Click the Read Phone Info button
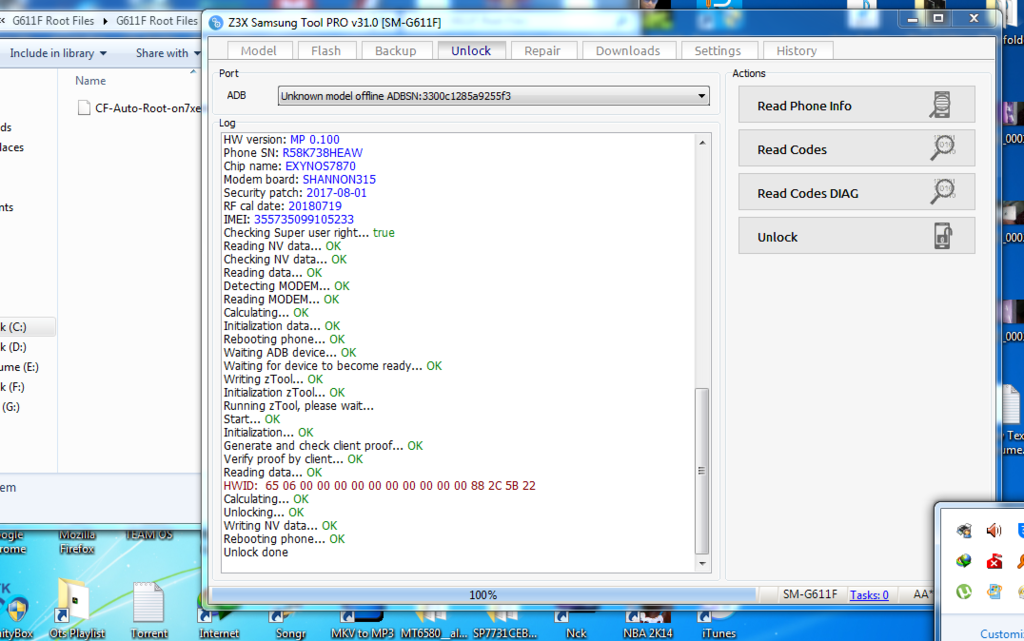Image resolution: width=1024 pixels, height=641 pixels. click(x=856, y=105)
